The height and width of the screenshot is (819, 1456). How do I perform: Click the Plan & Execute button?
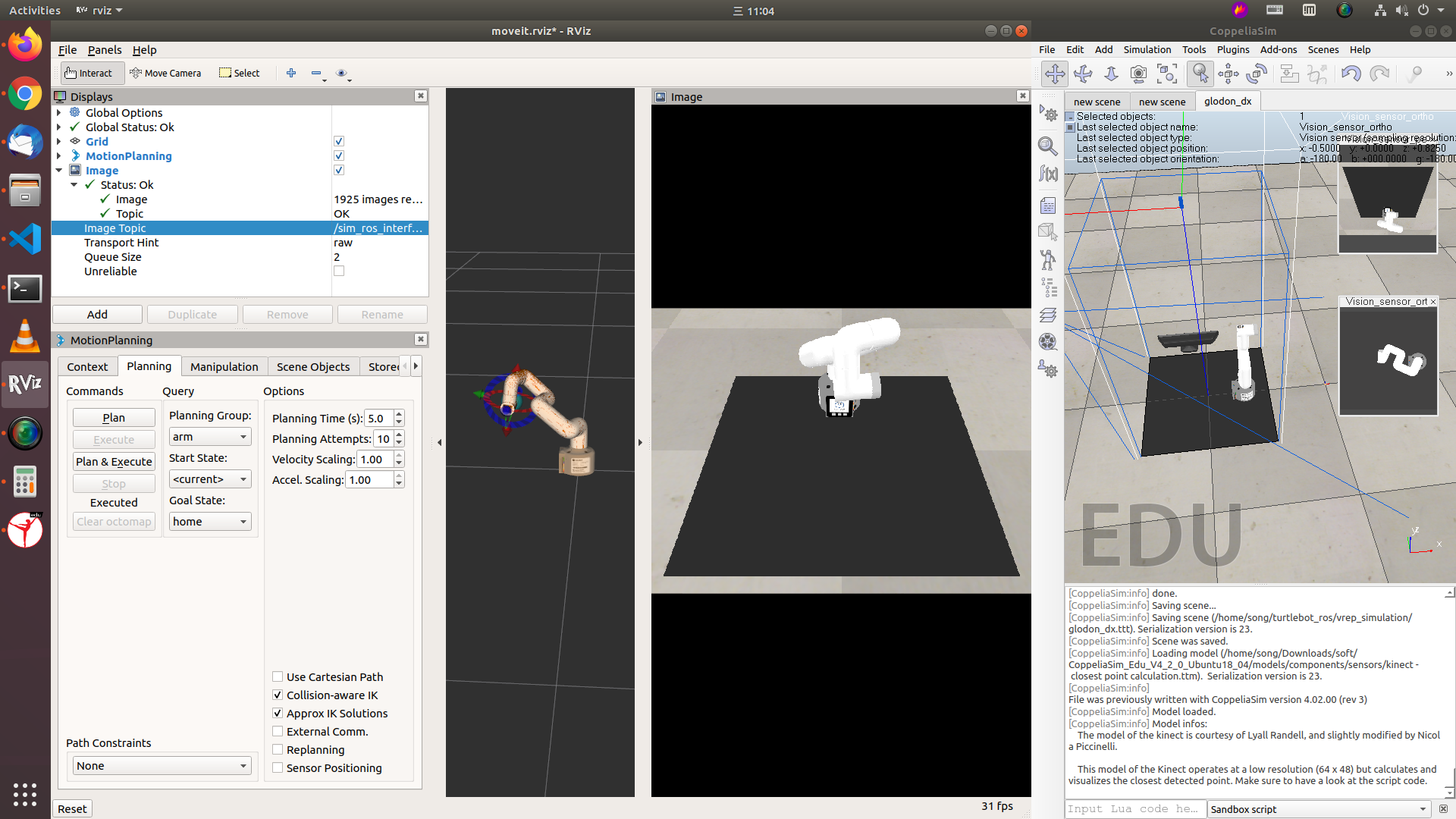pos(114,461)
